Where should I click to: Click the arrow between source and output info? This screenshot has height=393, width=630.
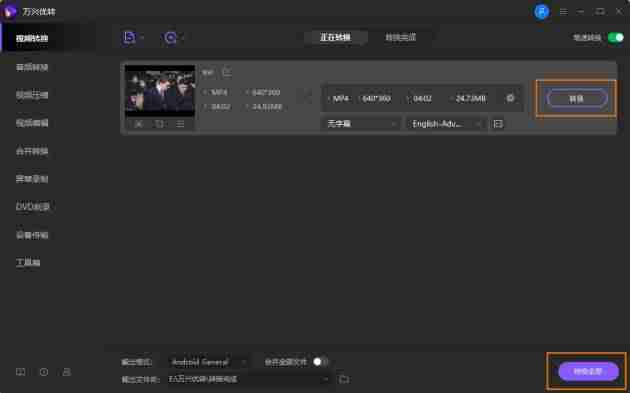308,96
